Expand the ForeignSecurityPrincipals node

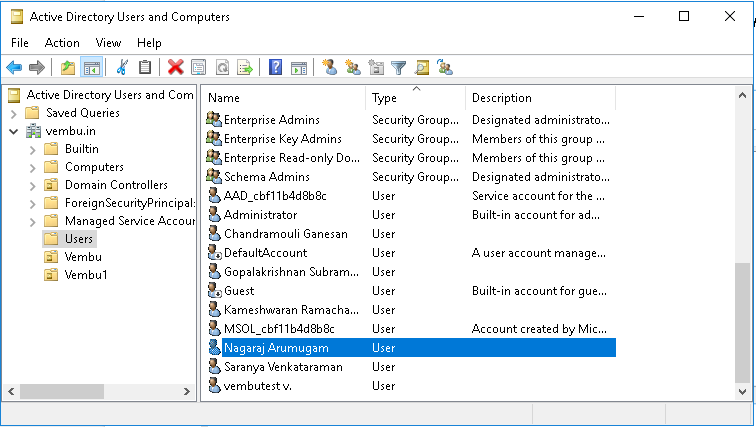(32, 204)
